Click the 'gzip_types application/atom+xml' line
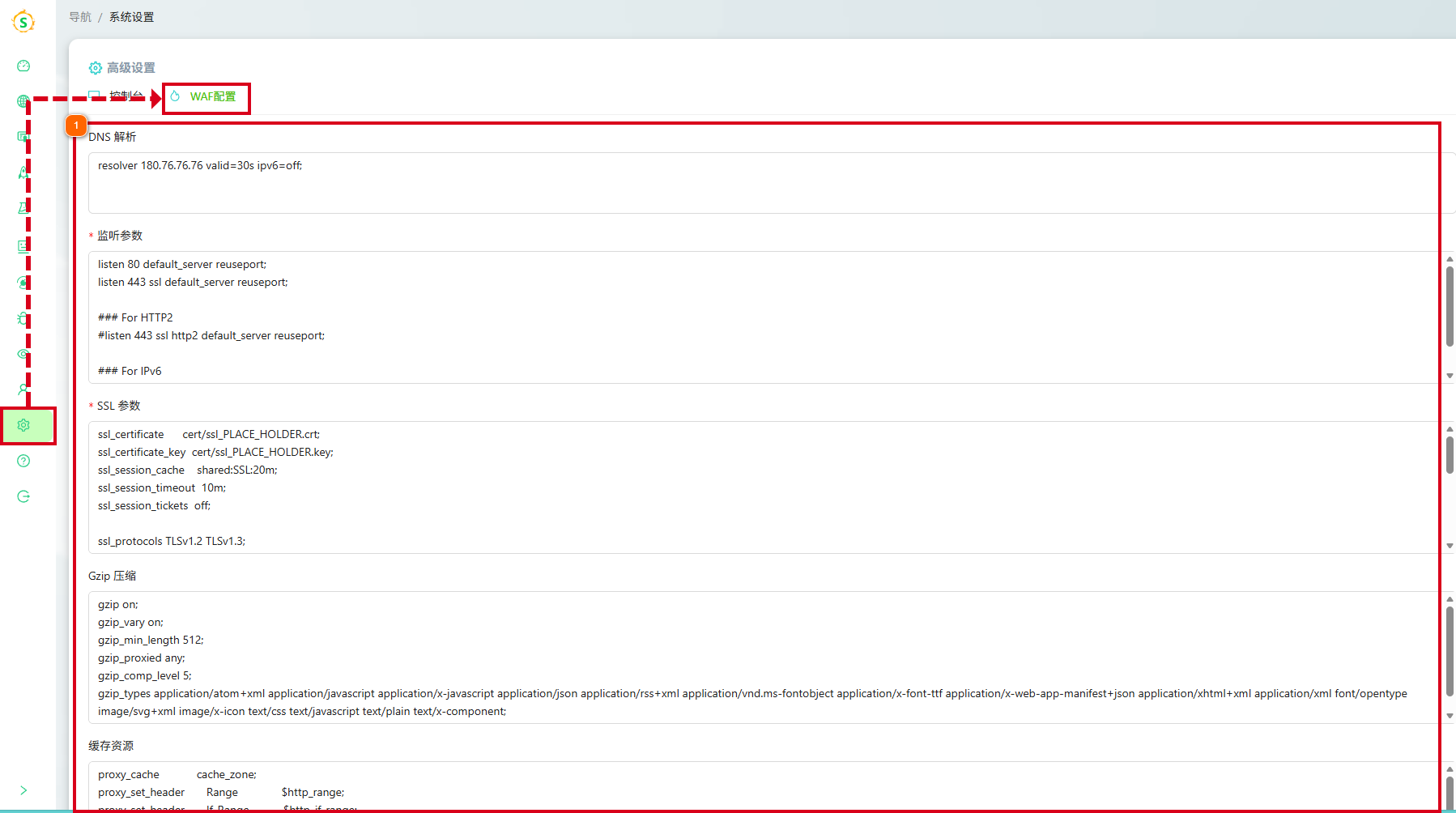This screenshot has height=813, width=1456. point(752,693)
